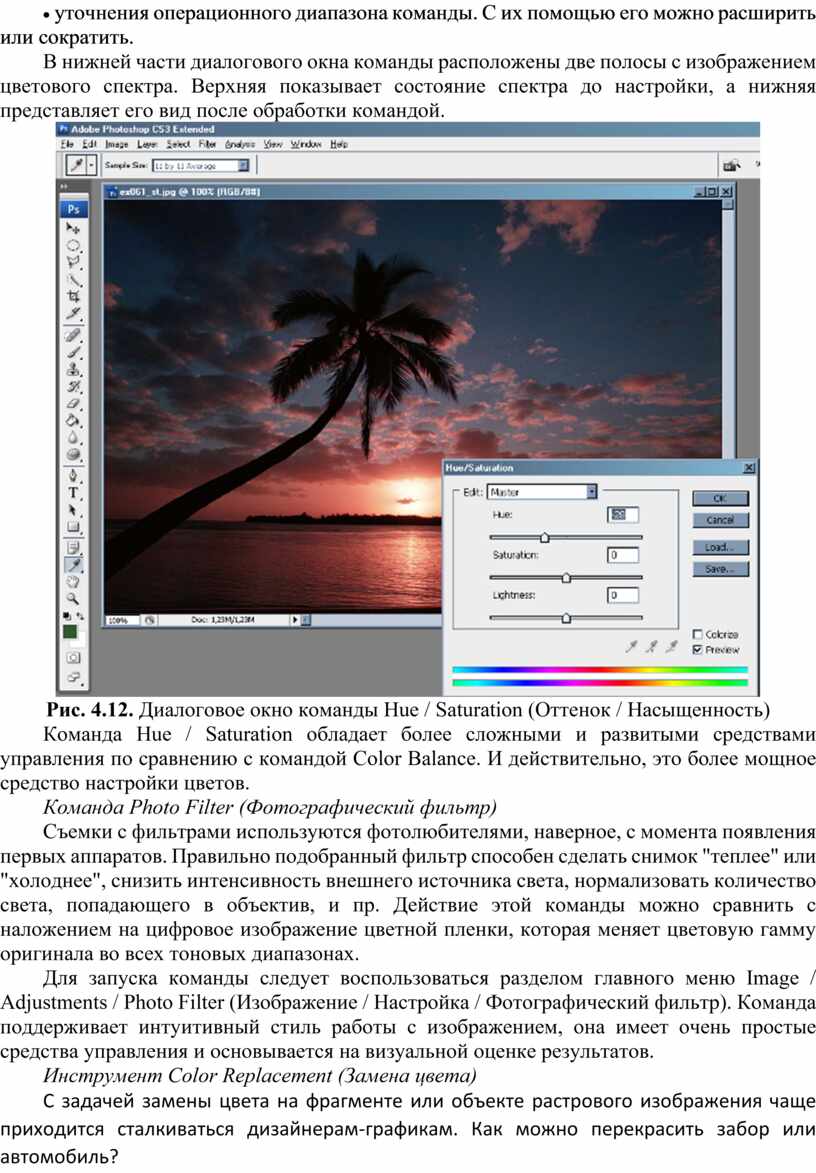Open the File menu
Screen dimensions: 816x1173
67,144
